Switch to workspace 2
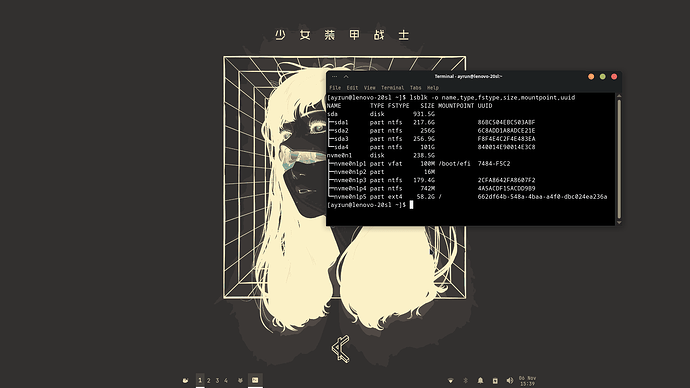690x388 pixels. click(209, 381)
